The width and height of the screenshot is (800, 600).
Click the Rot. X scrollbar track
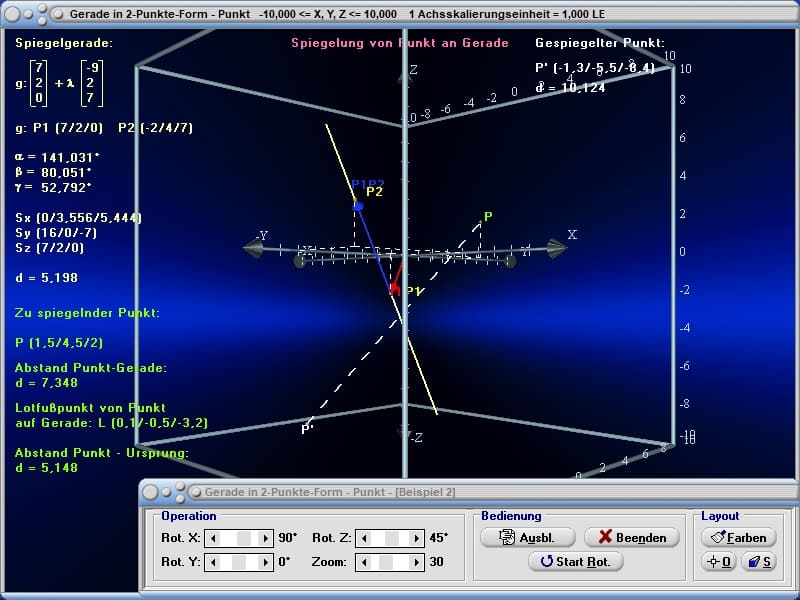pyautogui.click(x=239, y=538)
